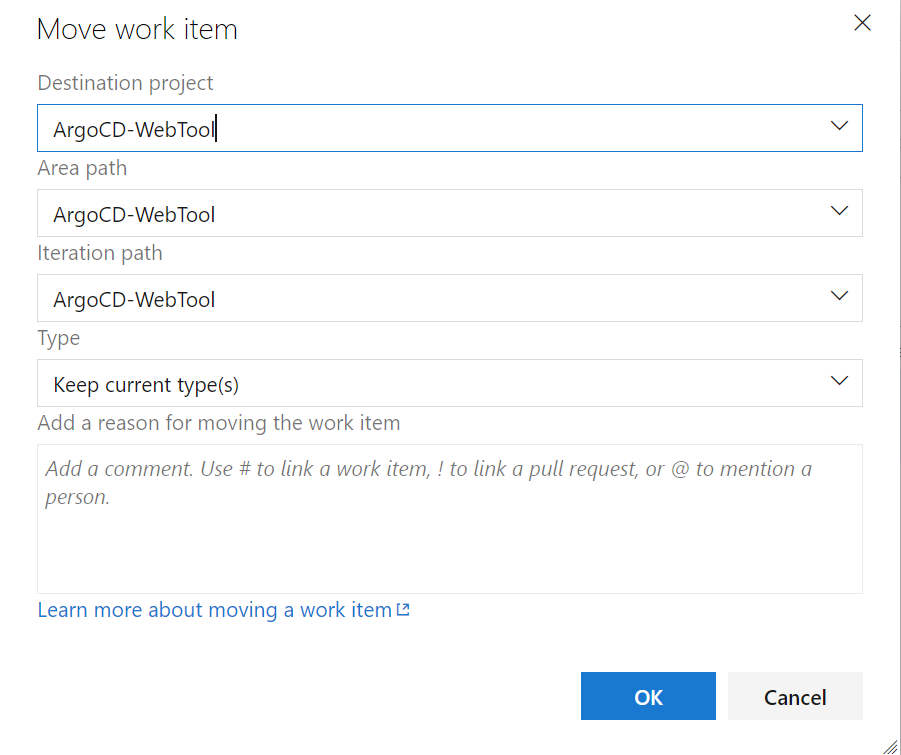This screenshot has width=901, height=755.
Task: Close the Move work item dialog
Action: [x=862, y=23]
